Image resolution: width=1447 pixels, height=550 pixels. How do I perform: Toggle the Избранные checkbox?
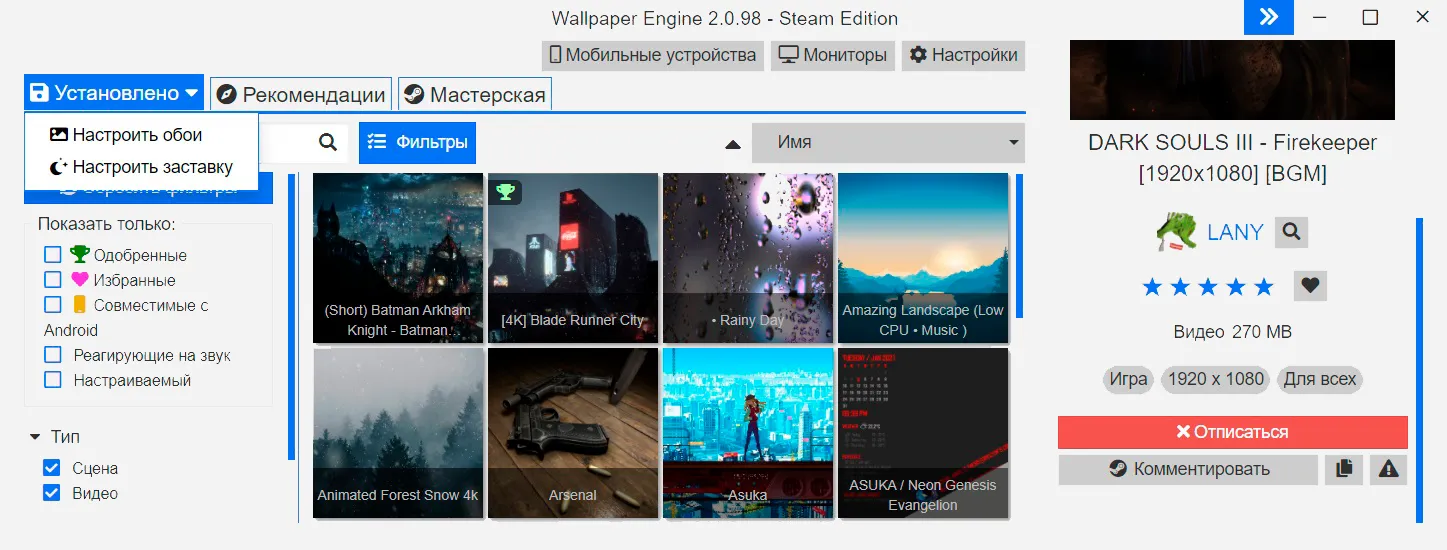53,279
